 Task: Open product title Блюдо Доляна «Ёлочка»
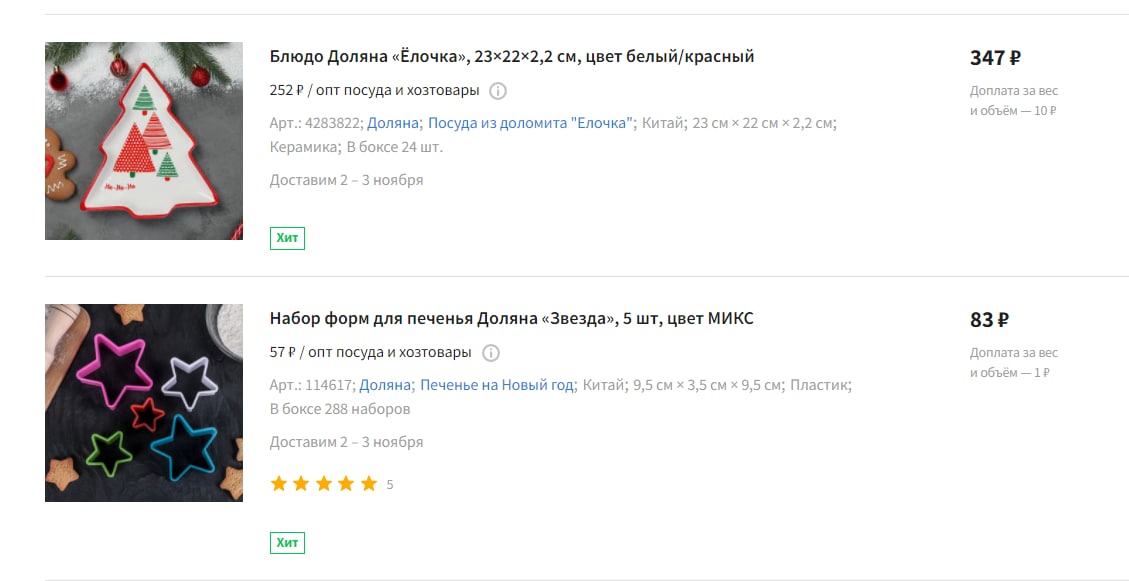(512, 56)
